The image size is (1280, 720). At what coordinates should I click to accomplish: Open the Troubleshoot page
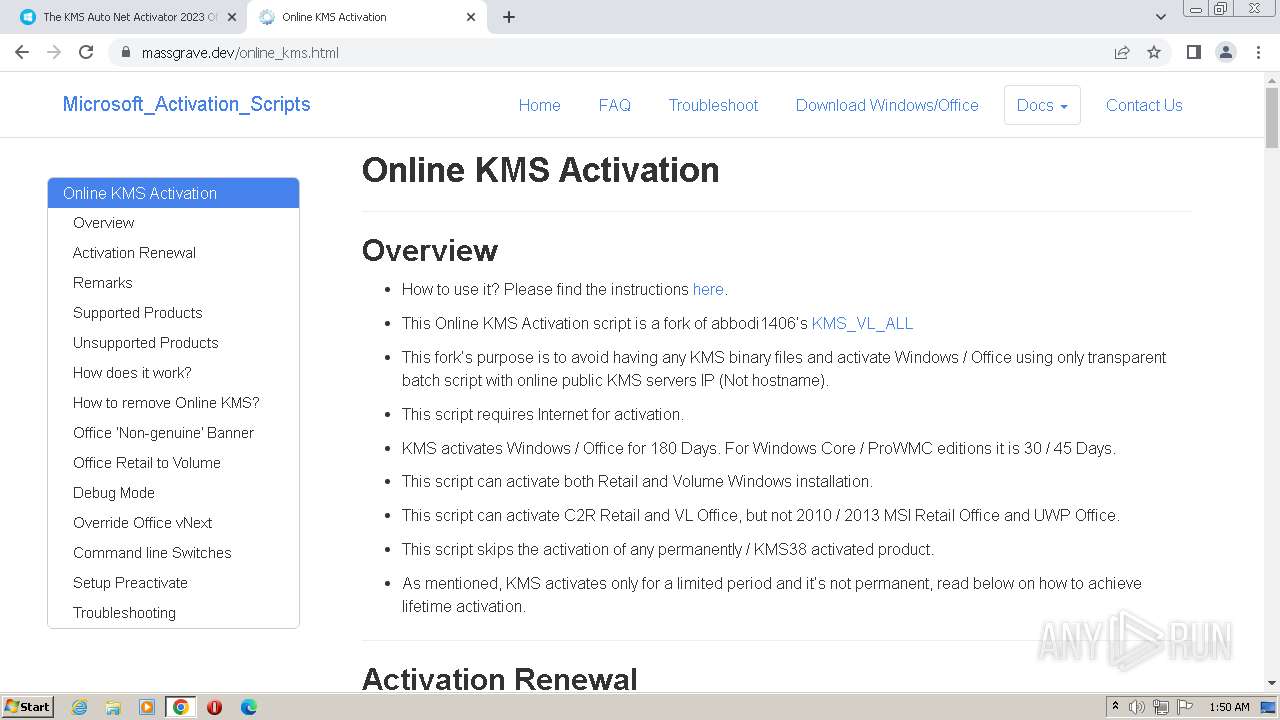[x=713, y=105]
